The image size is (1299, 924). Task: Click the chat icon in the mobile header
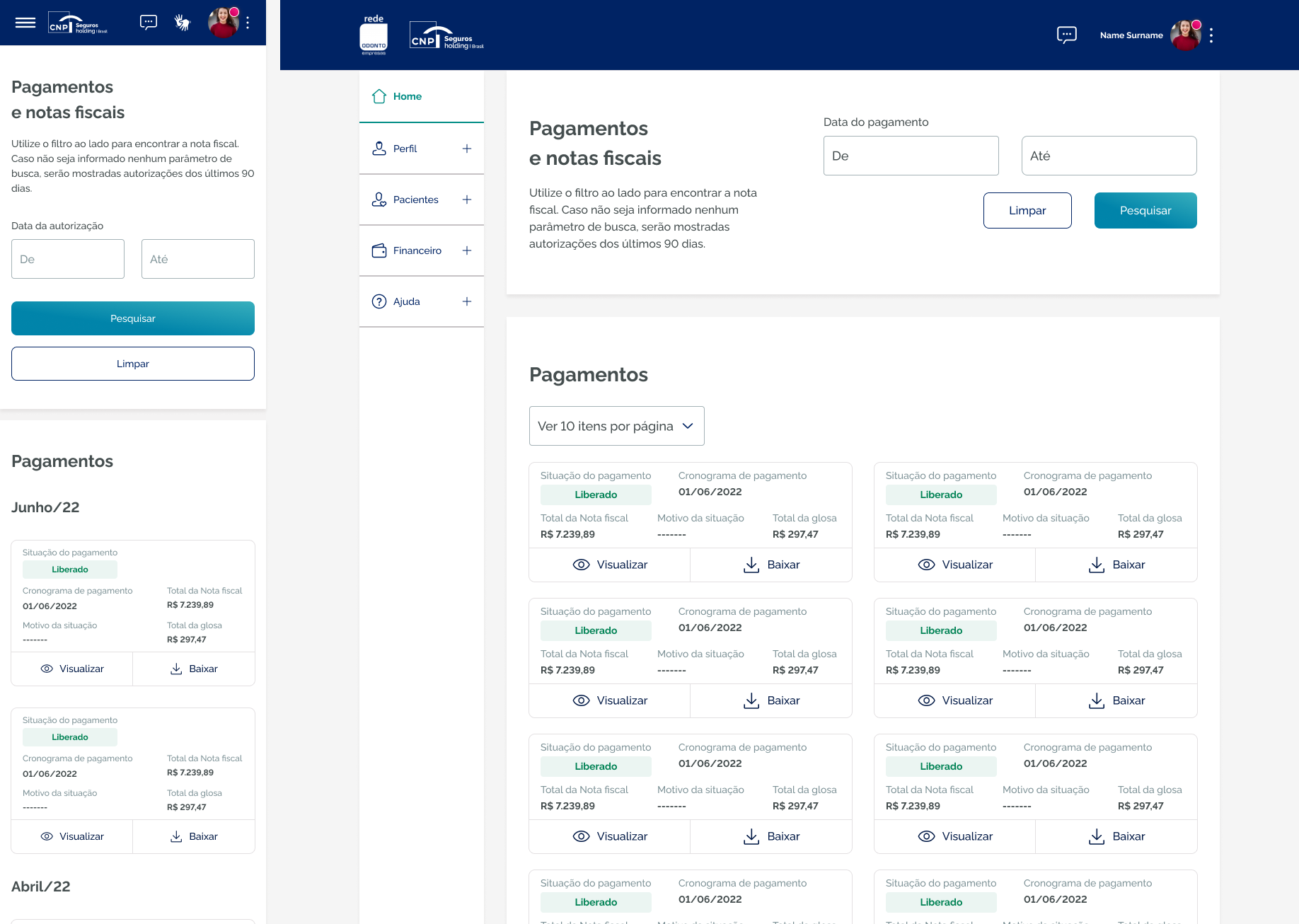(149, 23)
